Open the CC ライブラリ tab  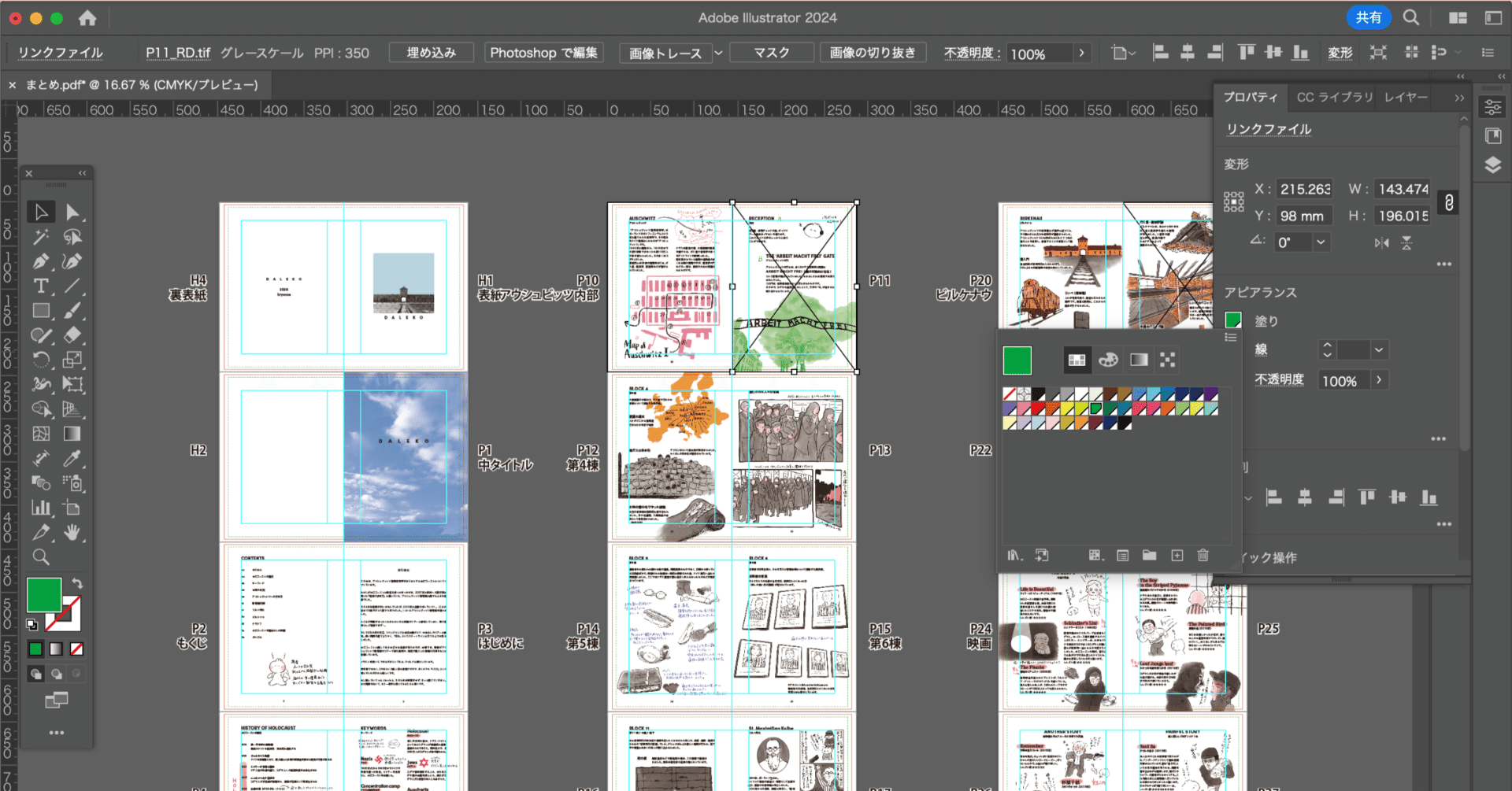(1334, 97)
